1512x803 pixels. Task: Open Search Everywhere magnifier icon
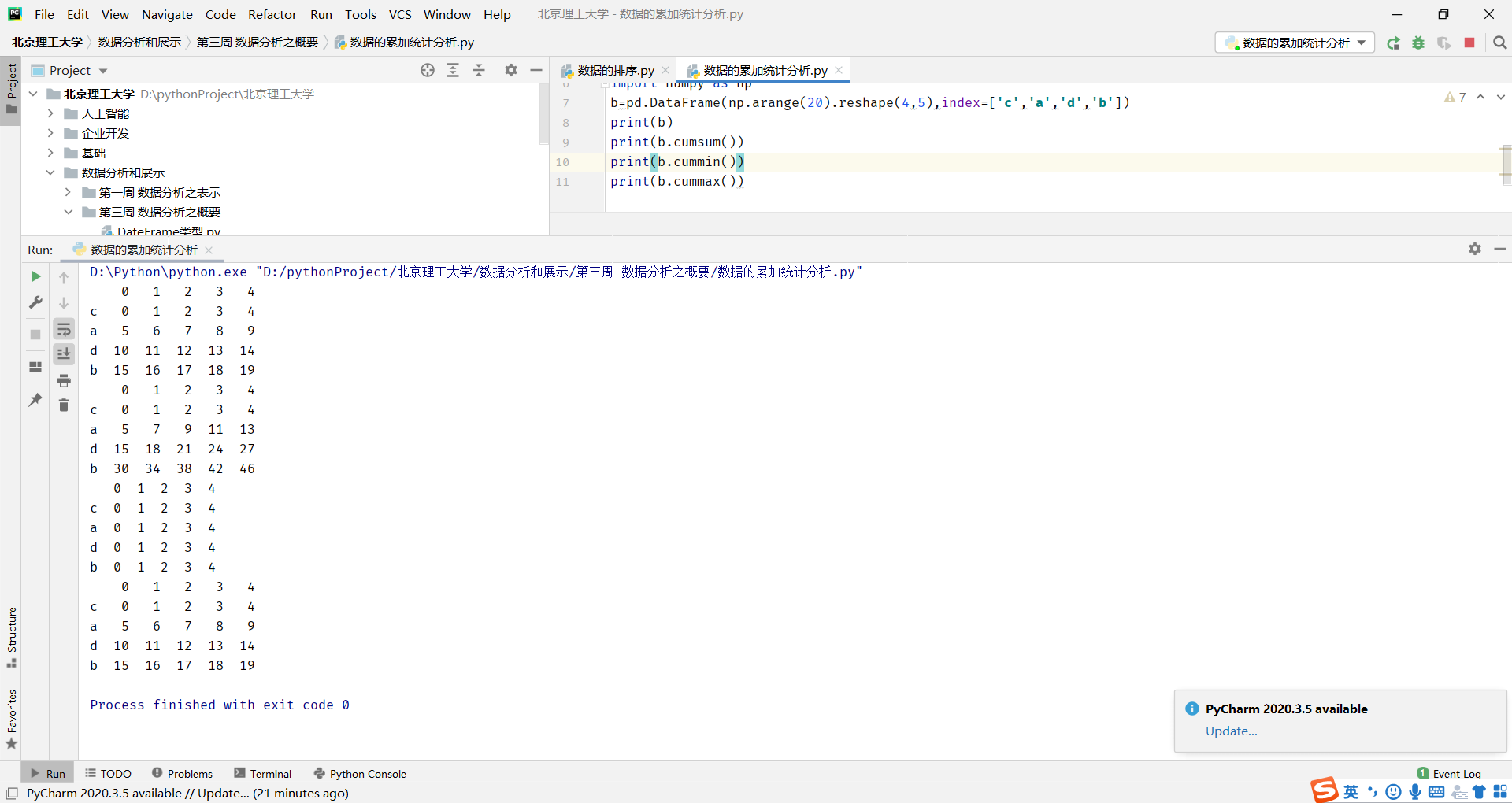tap(1500, 43)
